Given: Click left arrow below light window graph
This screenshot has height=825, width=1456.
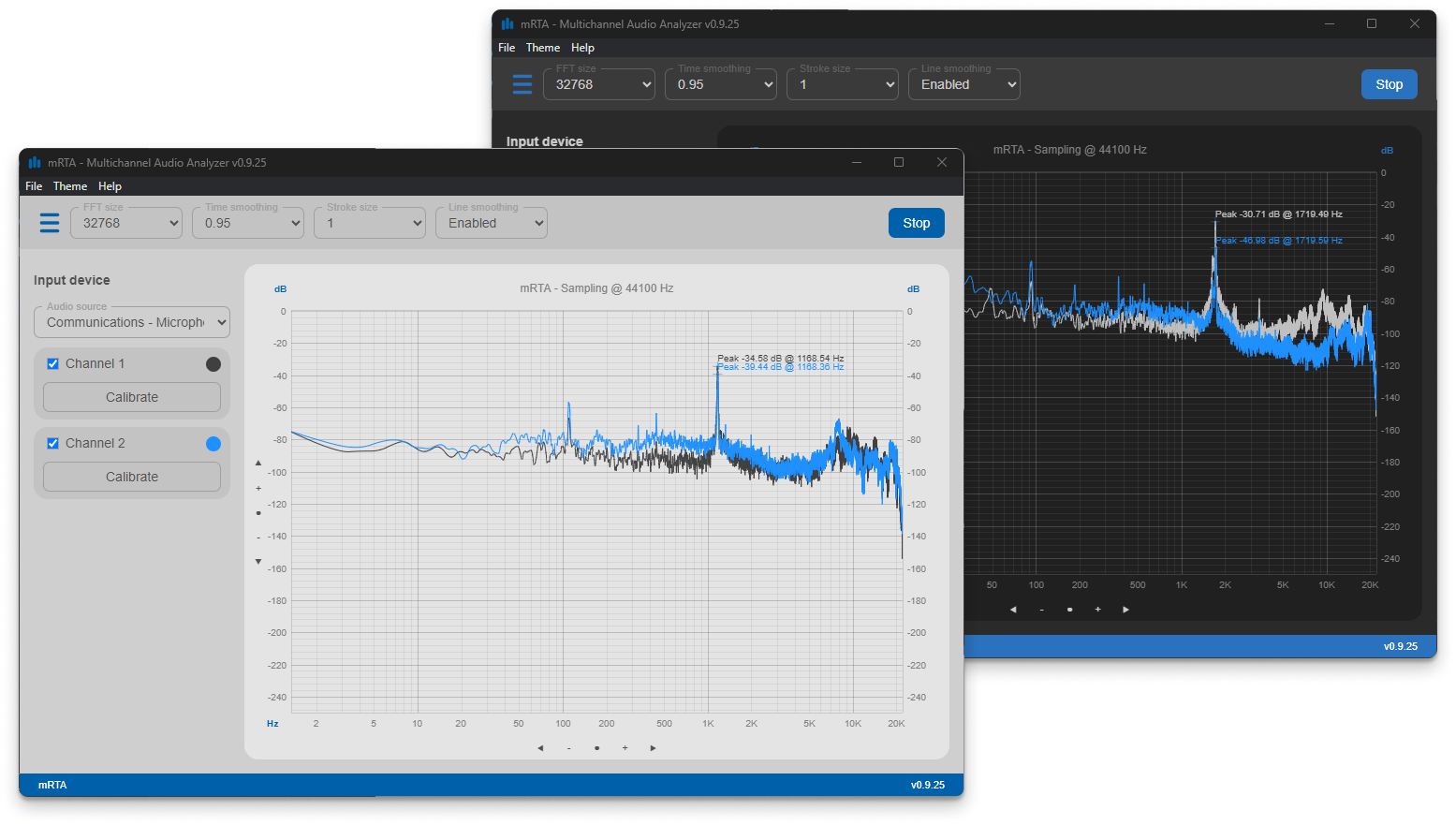Looking at the screenshot, I should click(x=540, y=748).
